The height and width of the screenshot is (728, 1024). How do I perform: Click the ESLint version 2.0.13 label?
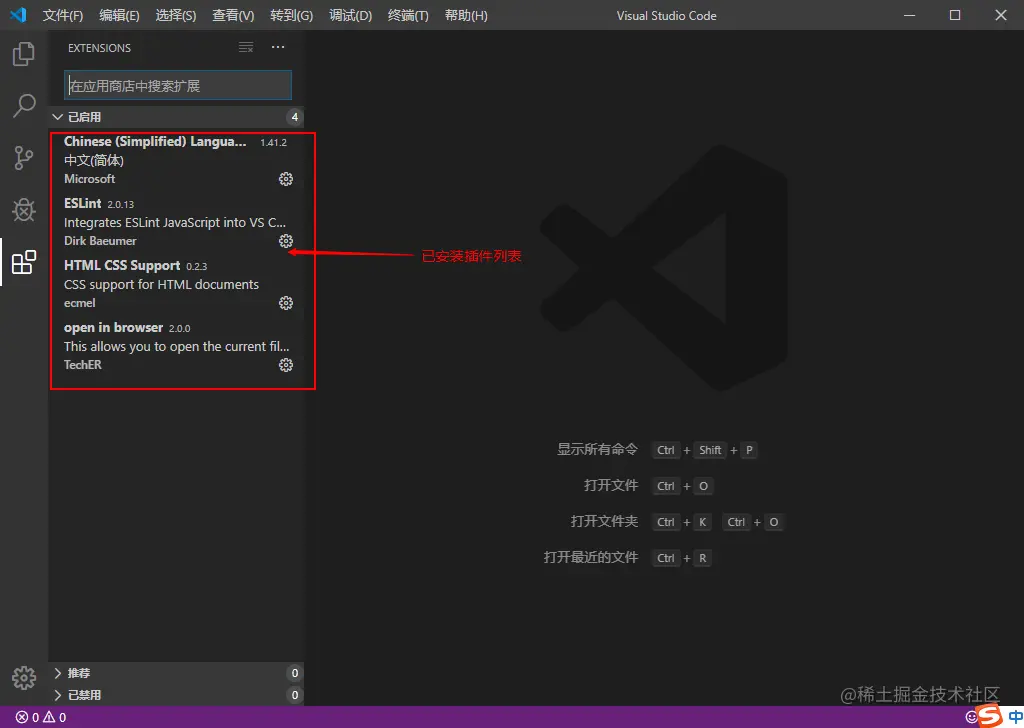(x=121, y=204)
